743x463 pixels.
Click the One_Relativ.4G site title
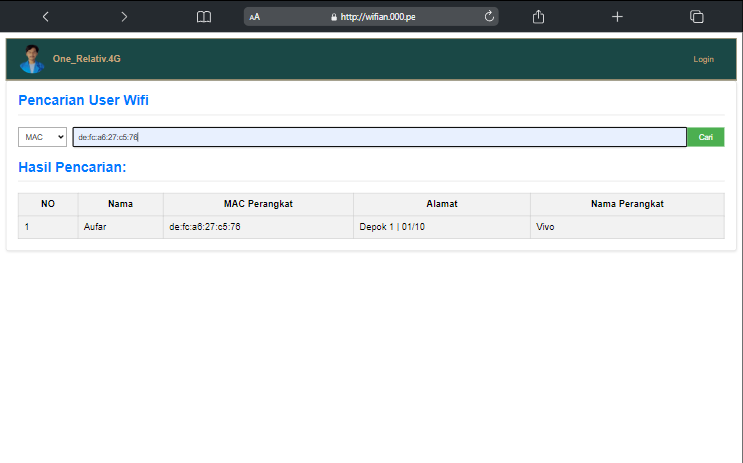86,60
